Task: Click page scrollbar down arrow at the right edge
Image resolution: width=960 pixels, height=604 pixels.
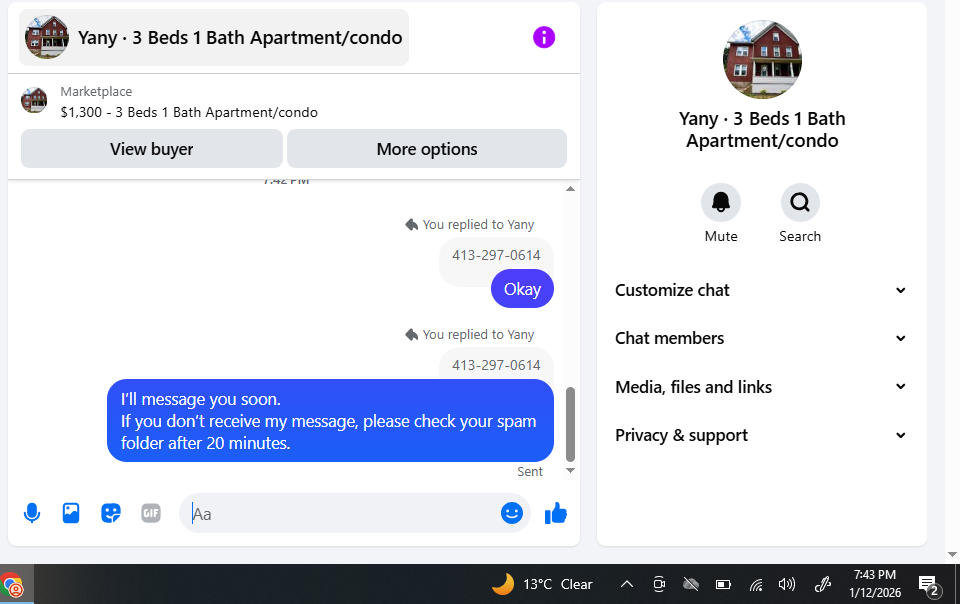Action: coord(952,554)
